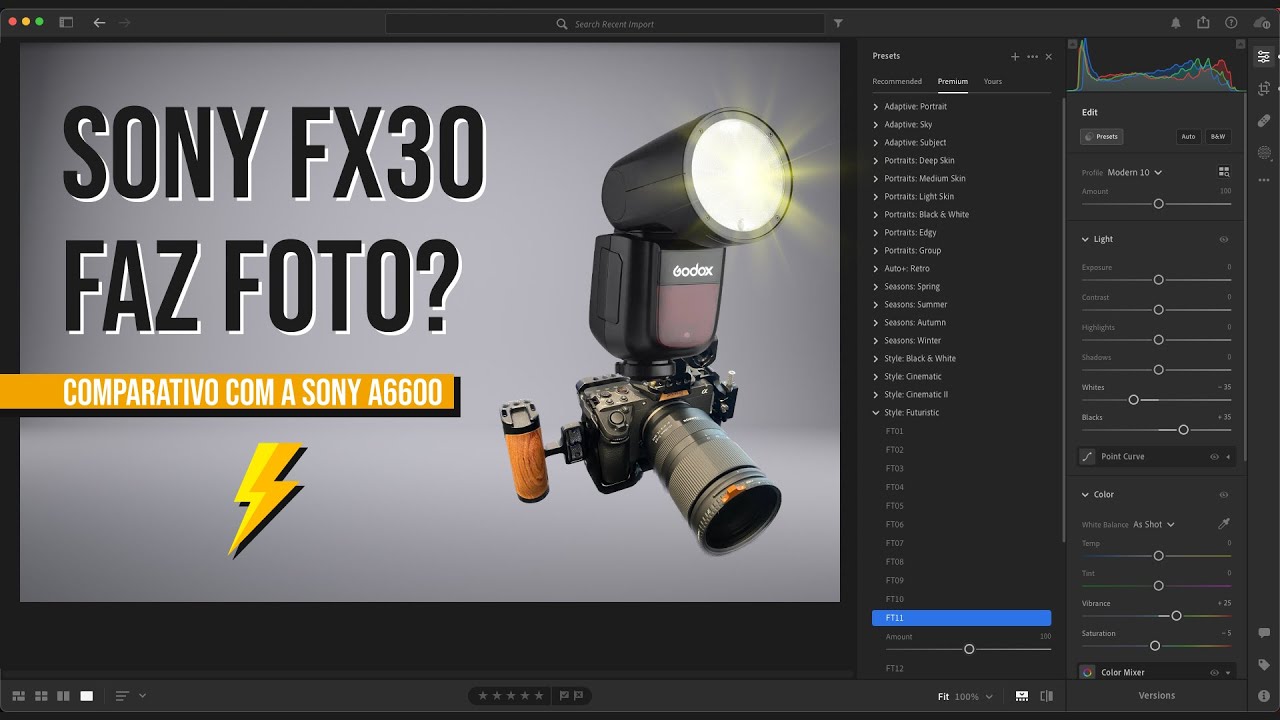The image size is (1280, 720).
Task: Open notifications bell
Action: 1176,23
